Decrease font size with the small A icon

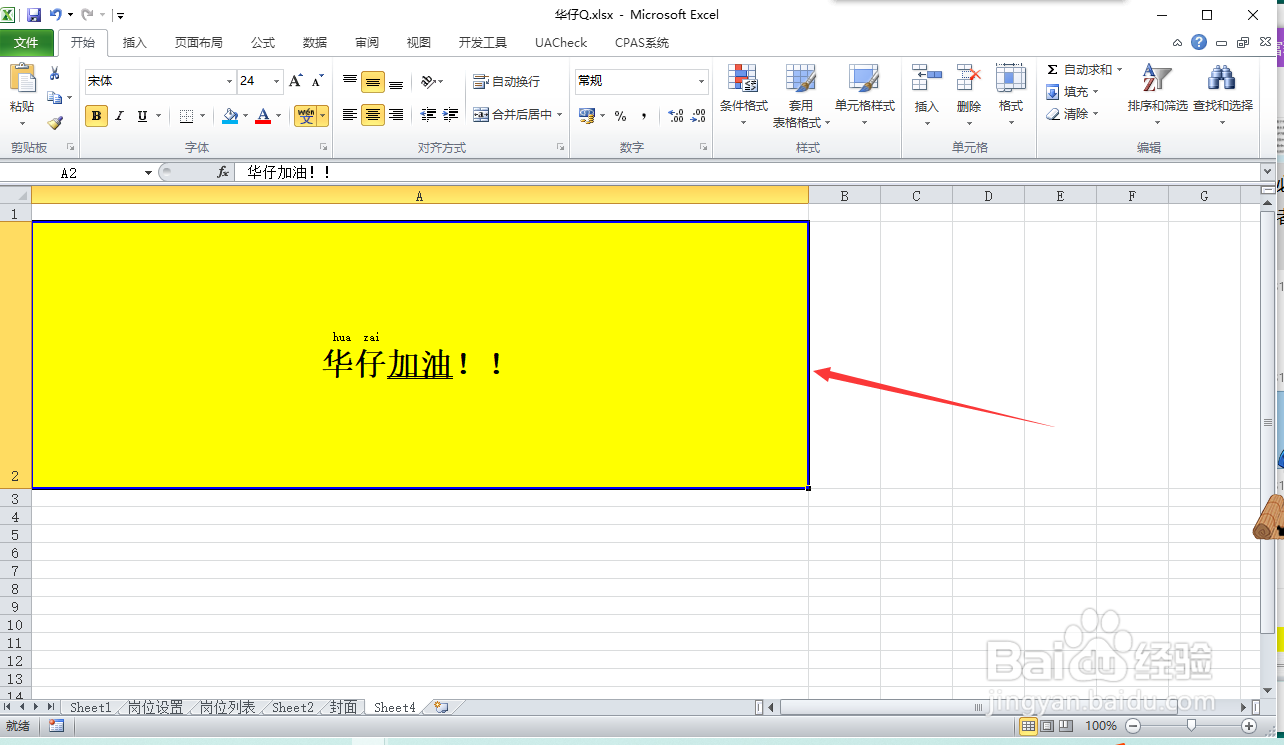click(x=317, y=81)
